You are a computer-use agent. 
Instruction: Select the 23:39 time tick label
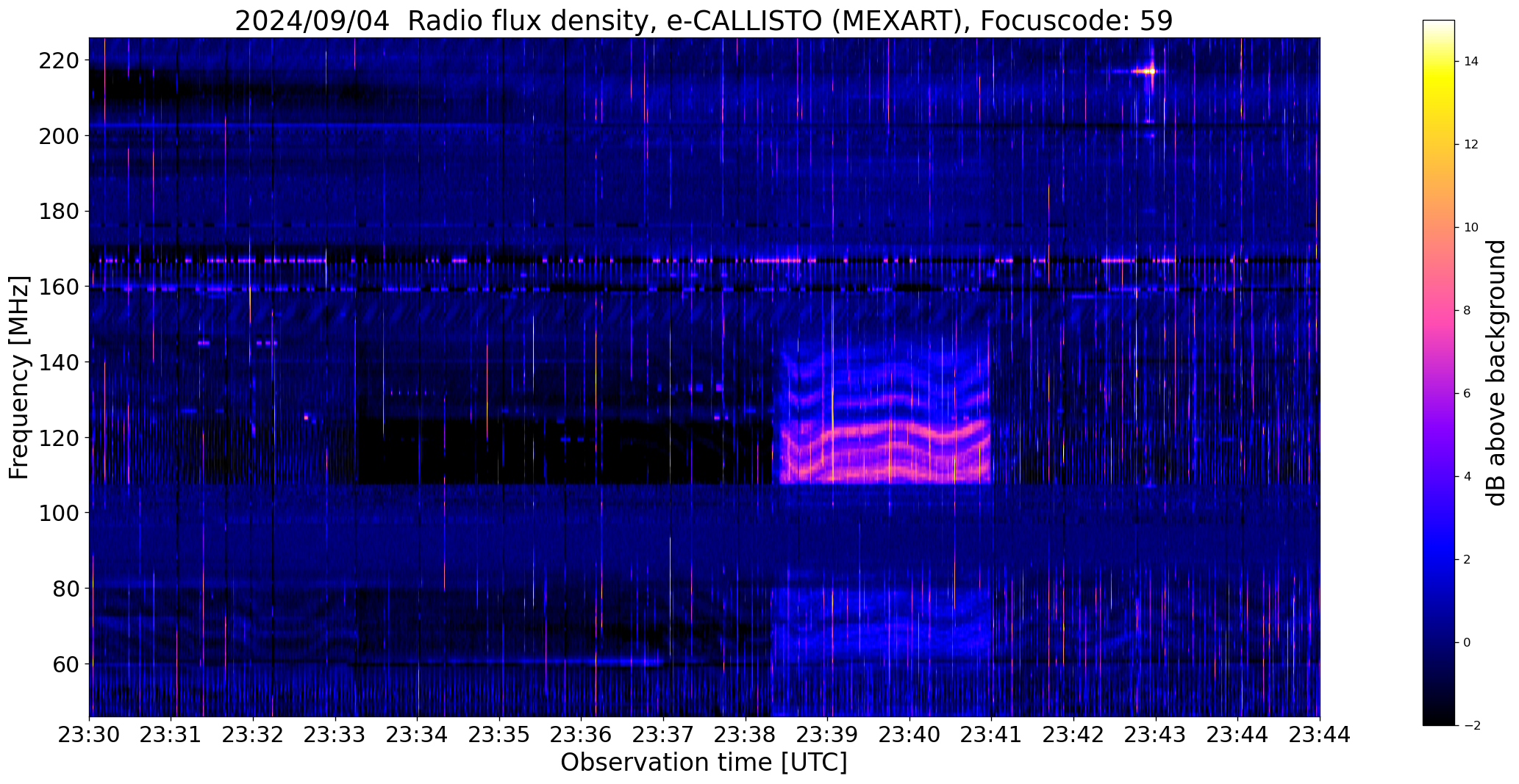tap(828, 735)
